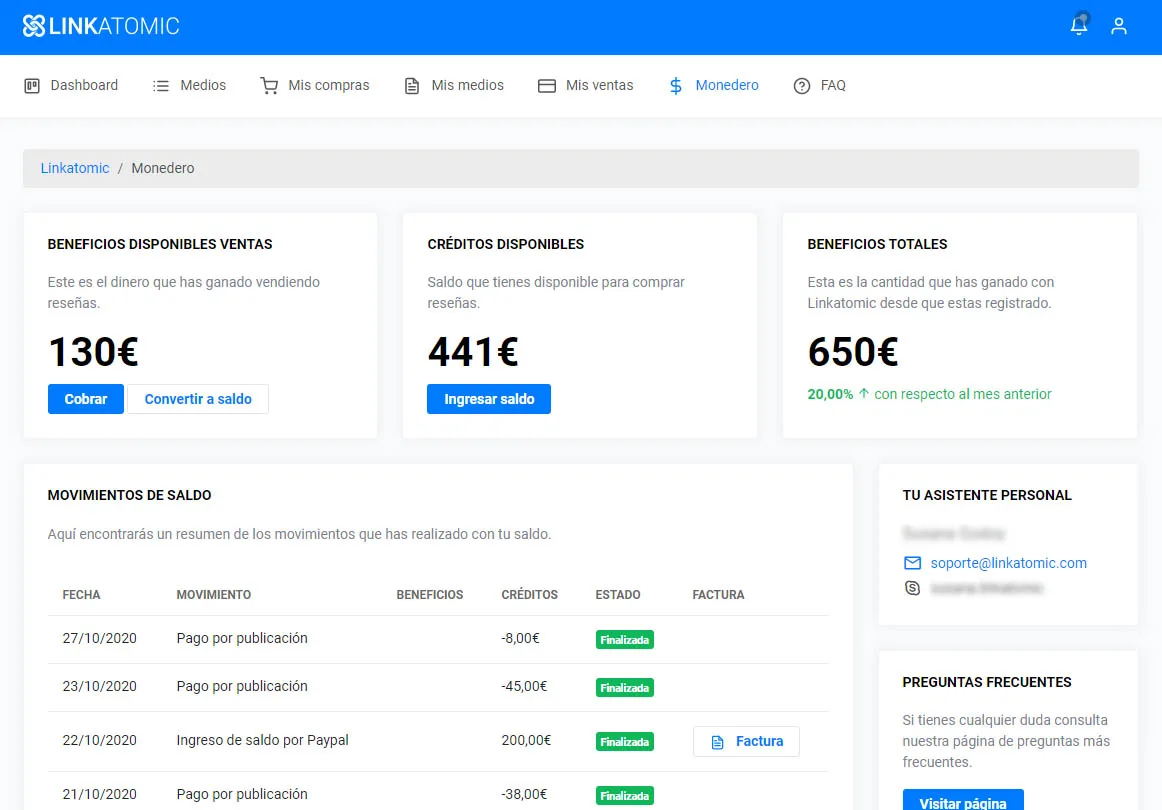Click the Medios list icon
The width and height of the screenshot is (1162, 810).
[161, 86]
